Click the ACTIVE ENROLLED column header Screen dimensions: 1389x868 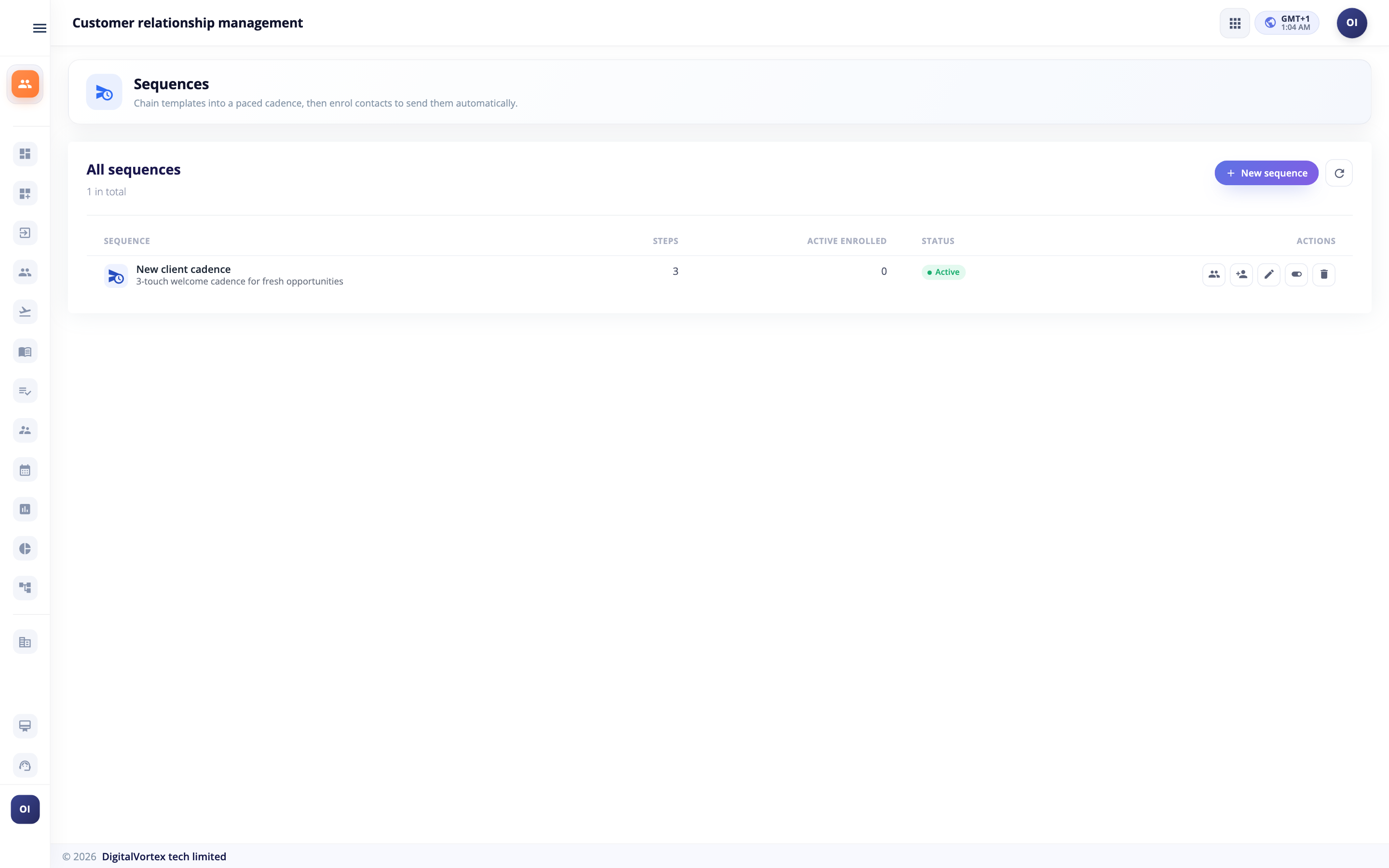846,241
